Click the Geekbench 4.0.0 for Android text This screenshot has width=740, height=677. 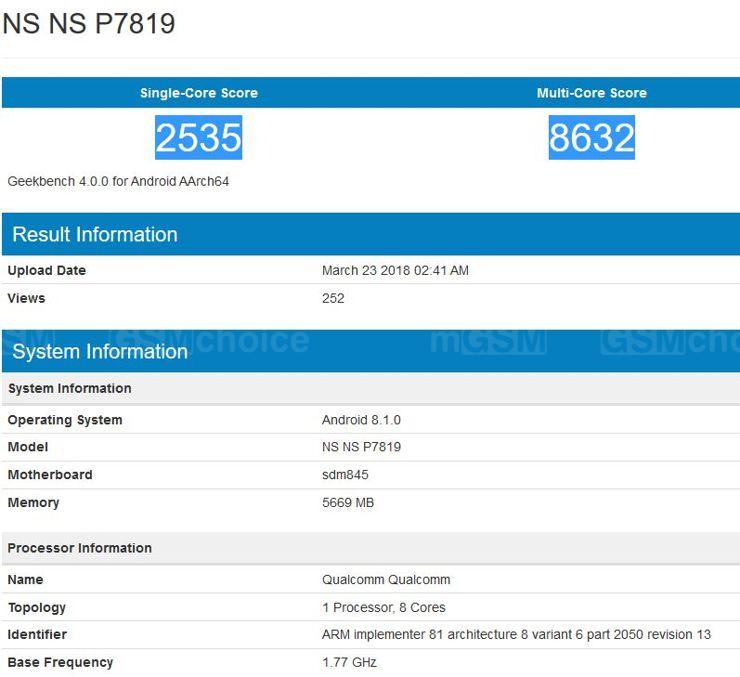(x=118, y=182)
